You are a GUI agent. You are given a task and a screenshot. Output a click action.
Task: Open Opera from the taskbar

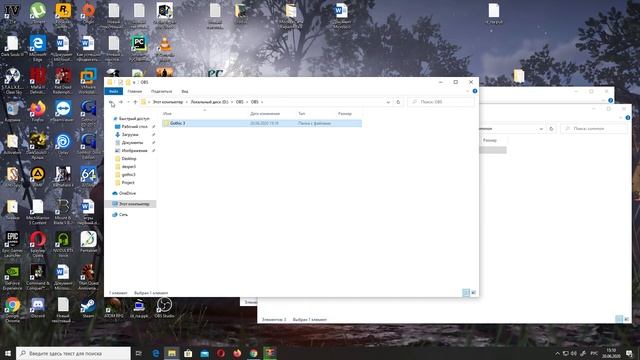click(221, 353)
